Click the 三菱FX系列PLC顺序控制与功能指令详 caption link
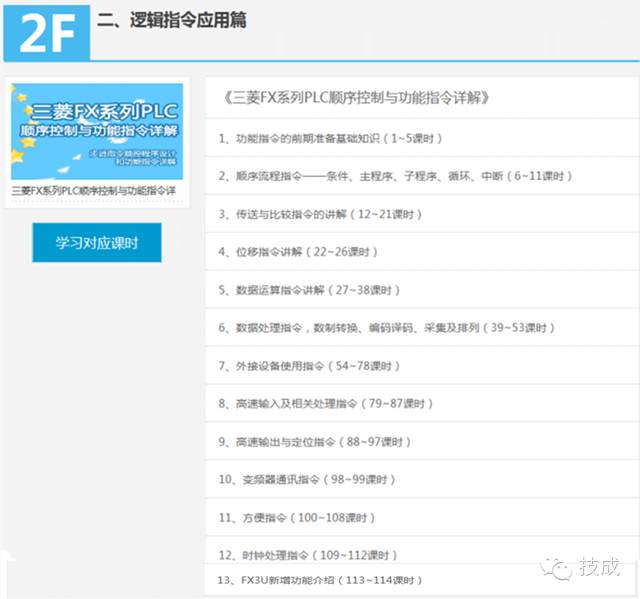Screen dimensions: 640x599 tap(93, 191)
